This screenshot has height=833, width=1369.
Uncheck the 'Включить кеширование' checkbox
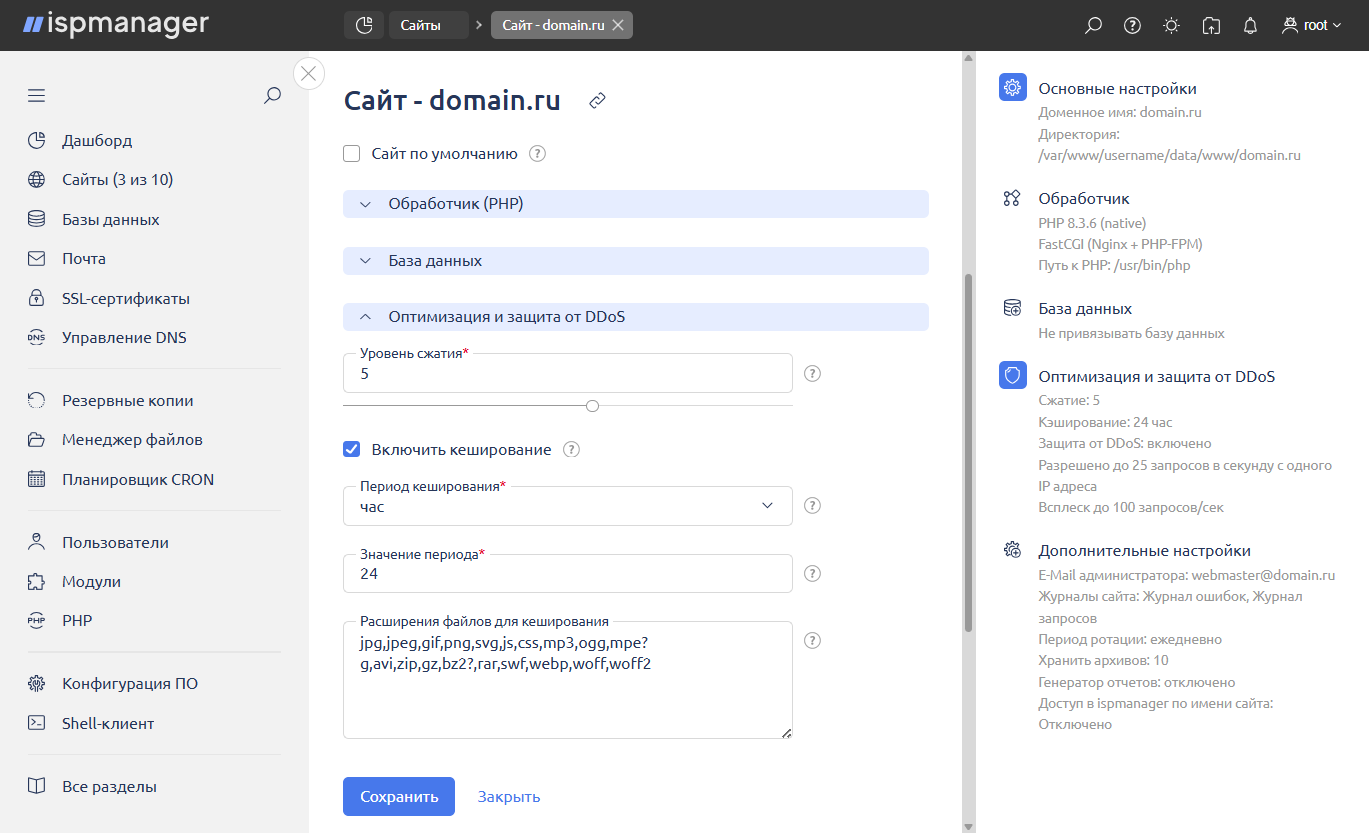point(351,450)
